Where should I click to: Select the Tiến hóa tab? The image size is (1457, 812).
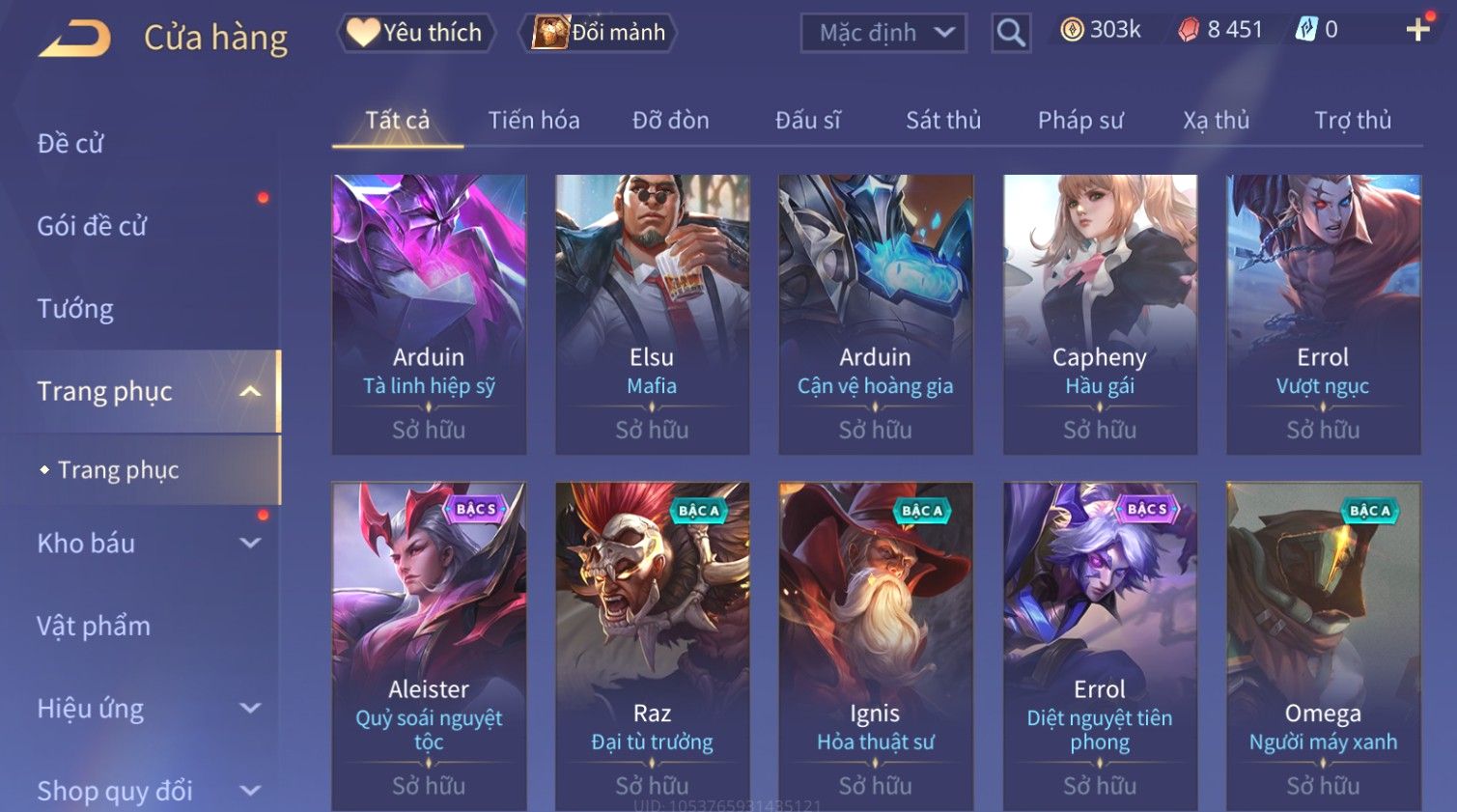[x=534, y=120]
